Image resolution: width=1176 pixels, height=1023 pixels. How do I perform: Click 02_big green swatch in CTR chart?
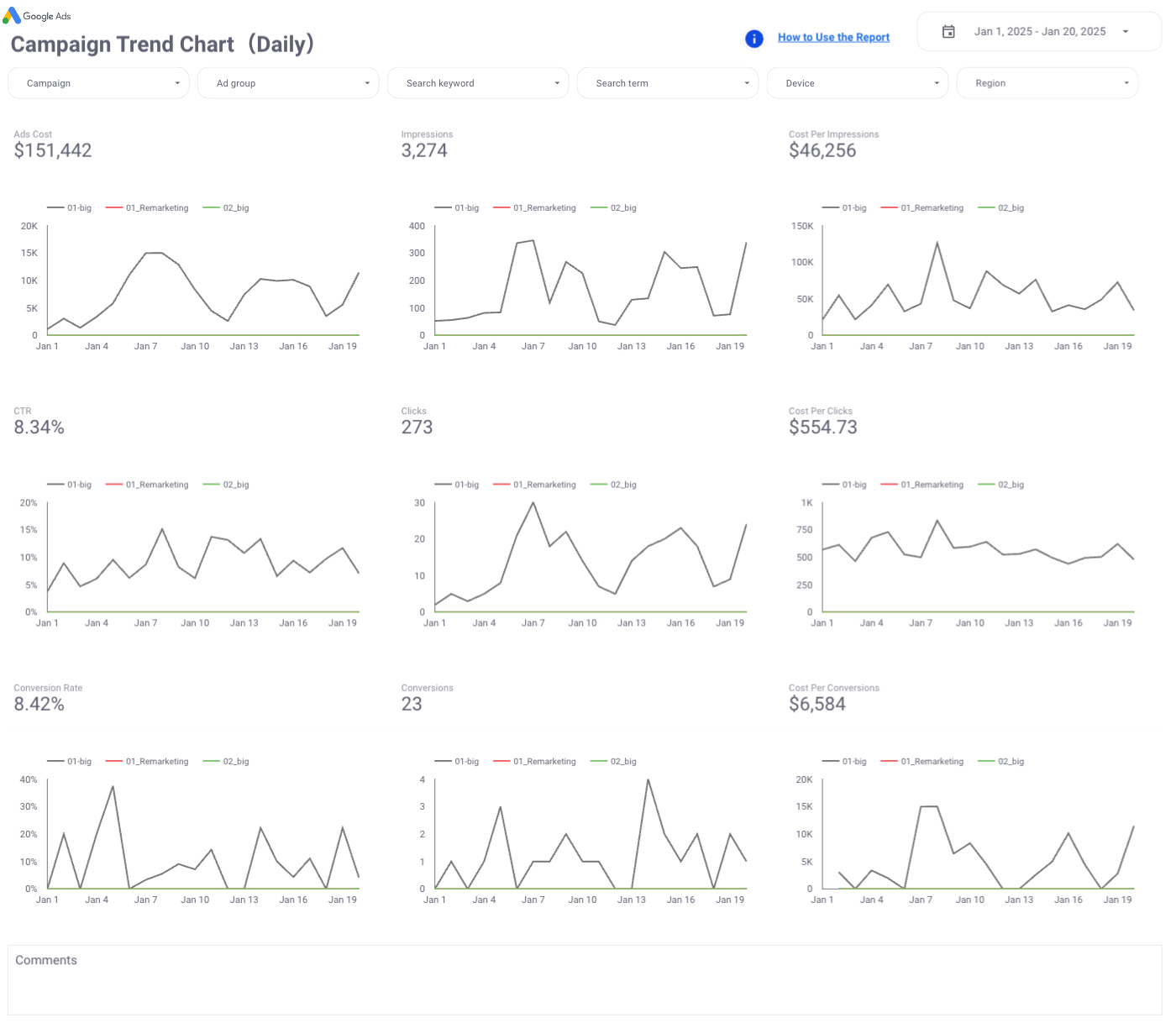211,485
